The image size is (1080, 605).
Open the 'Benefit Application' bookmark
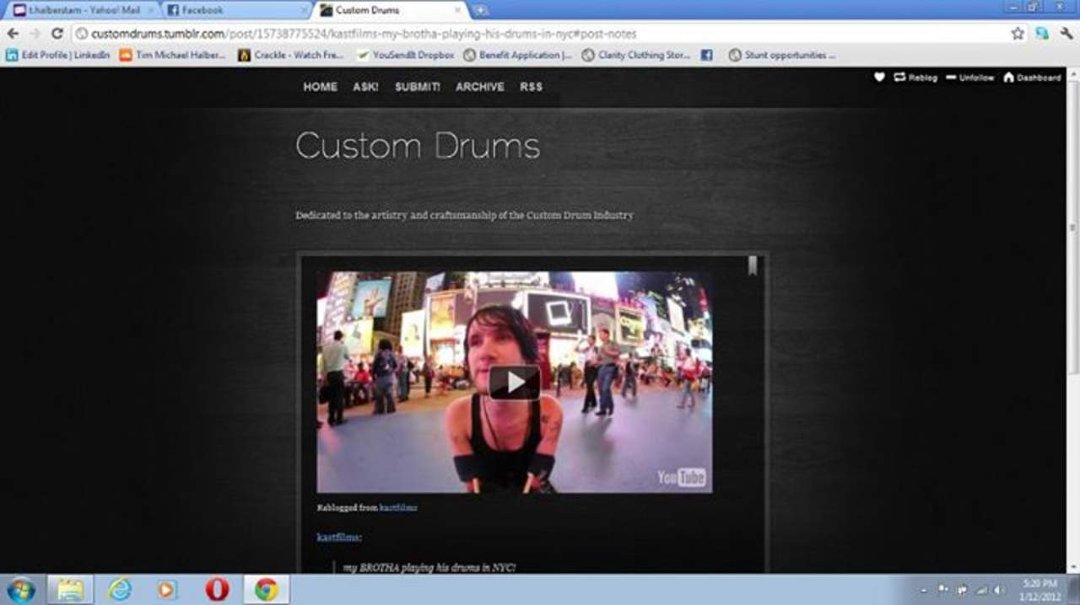[x=517, y=55]
